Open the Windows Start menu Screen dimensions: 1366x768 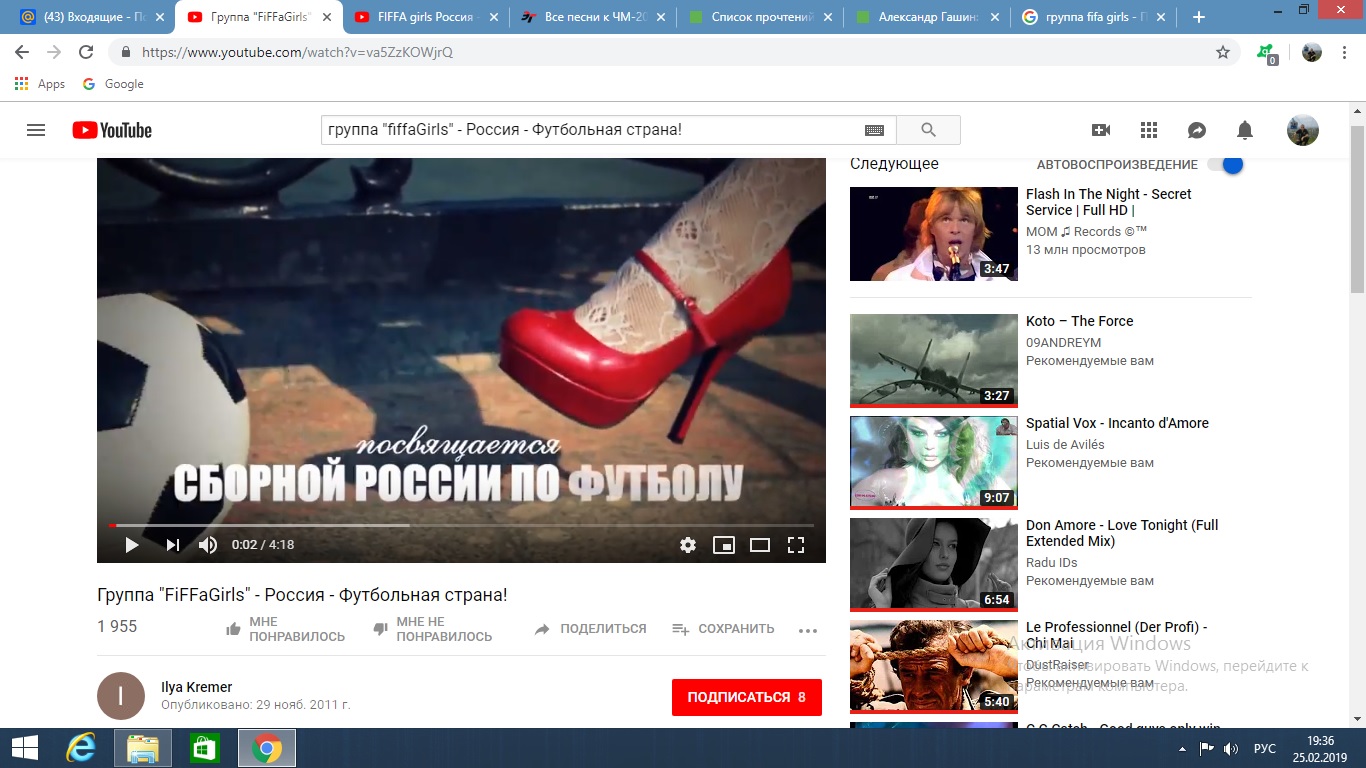pyautogui.click(x=24, y=748)
